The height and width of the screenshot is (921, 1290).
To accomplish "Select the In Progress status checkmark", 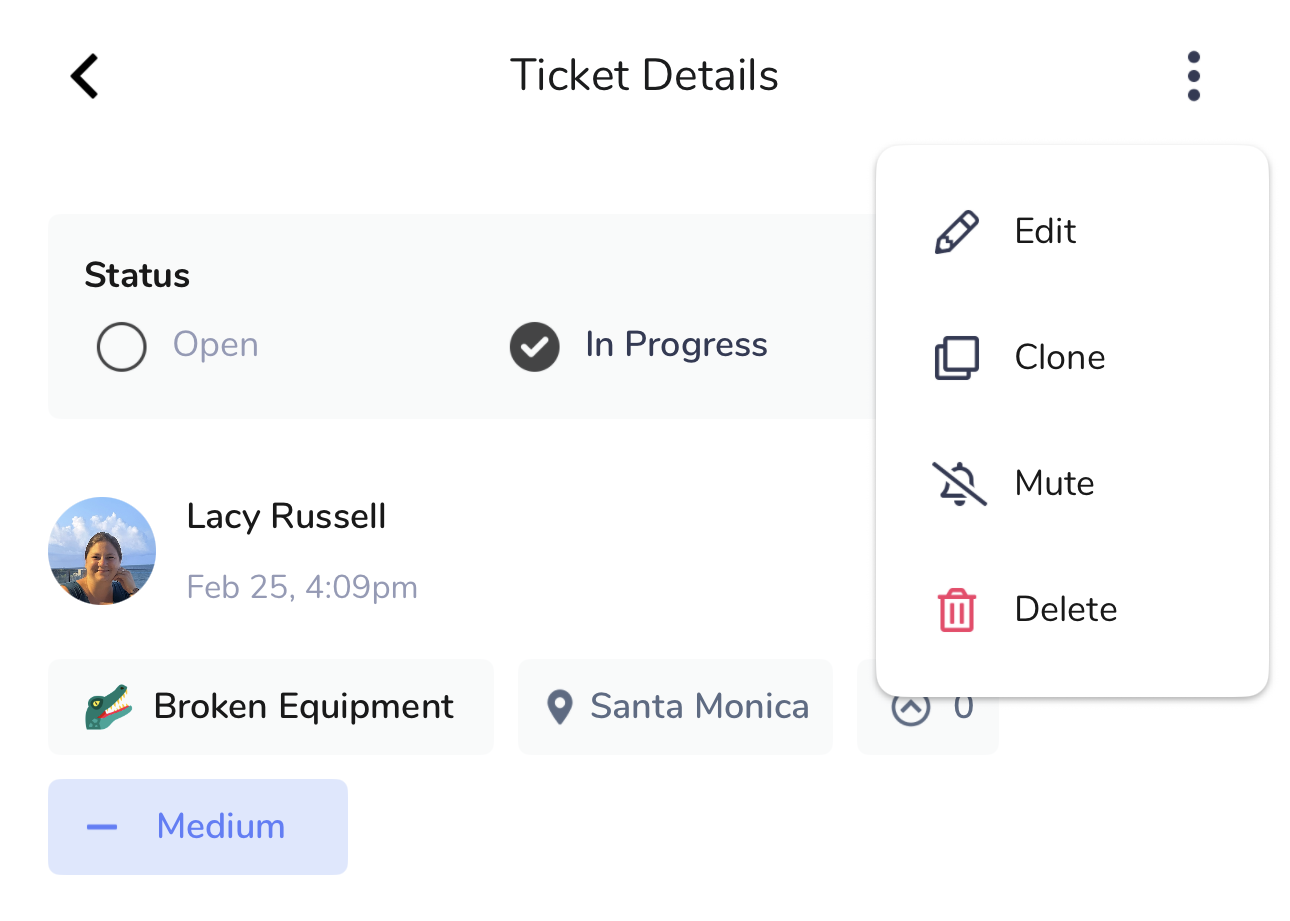I will [534, 347].
